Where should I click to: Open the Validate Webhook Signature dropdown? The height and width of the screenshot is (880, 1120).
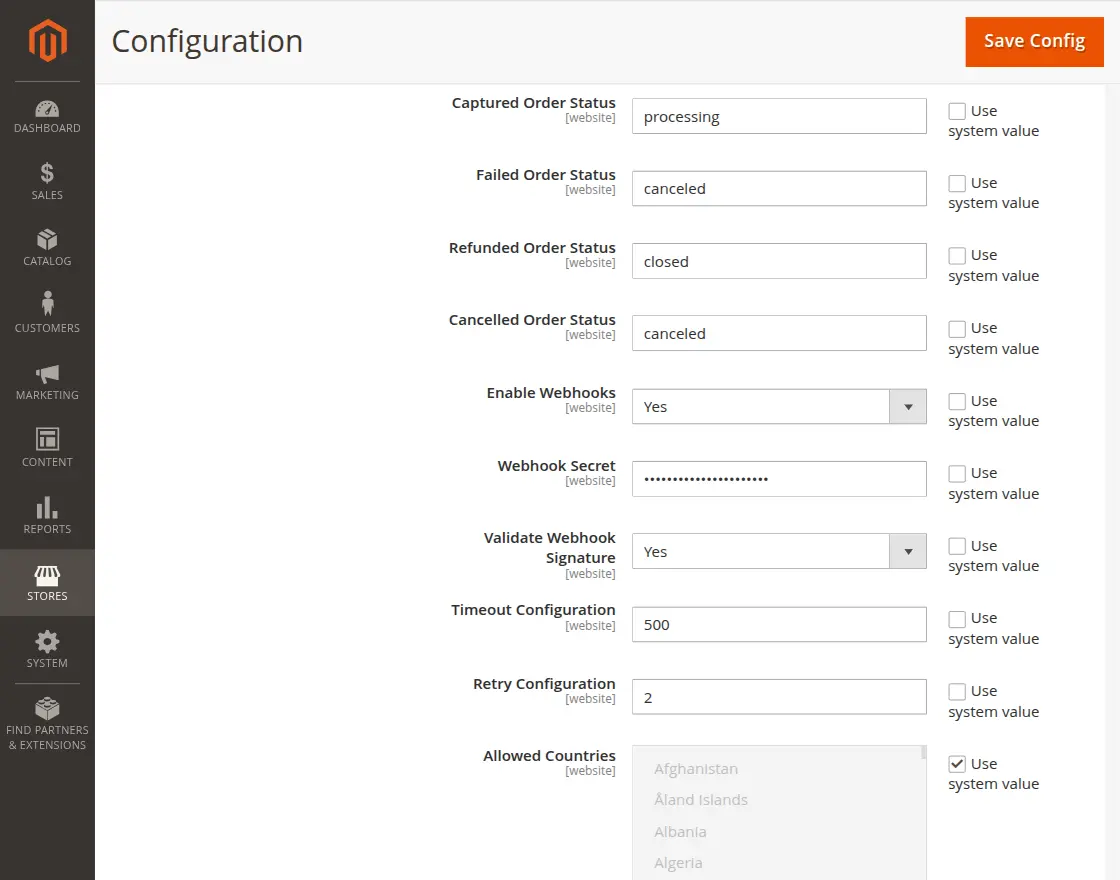(779, 551)
